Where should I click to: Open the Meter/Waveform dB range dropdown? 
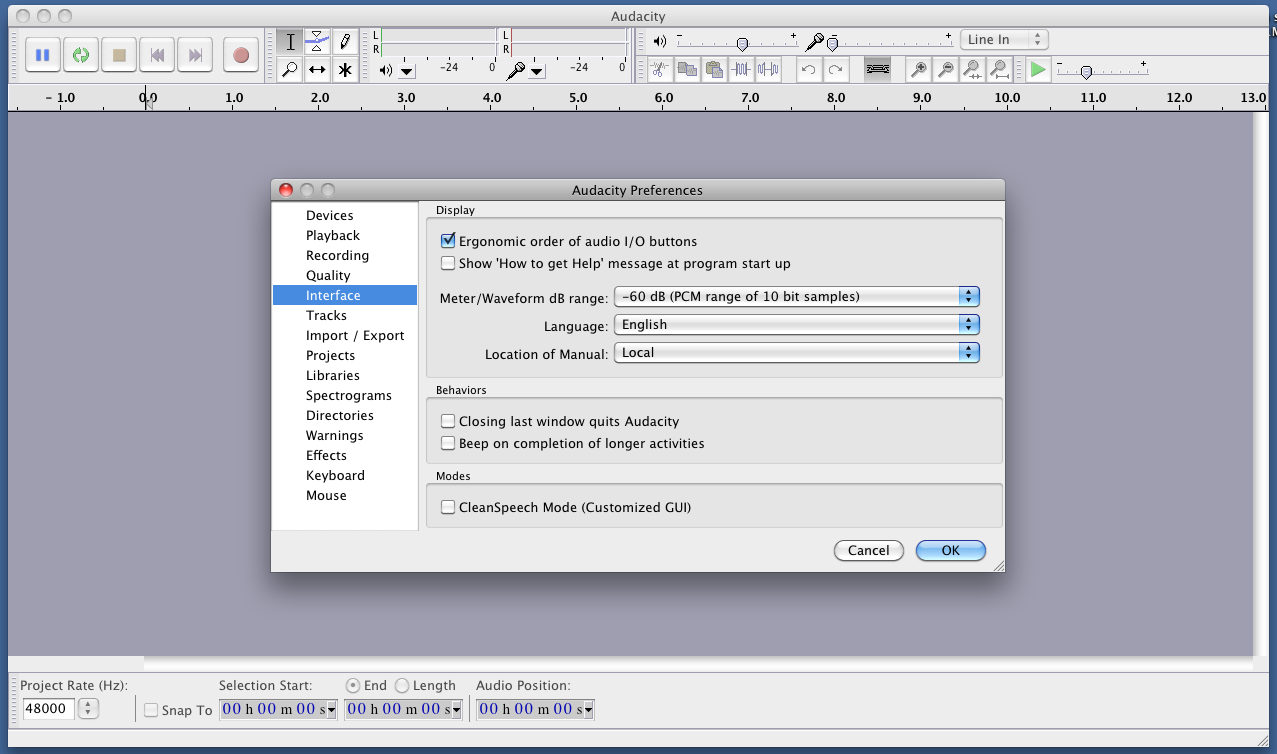[x=796, y=296]
